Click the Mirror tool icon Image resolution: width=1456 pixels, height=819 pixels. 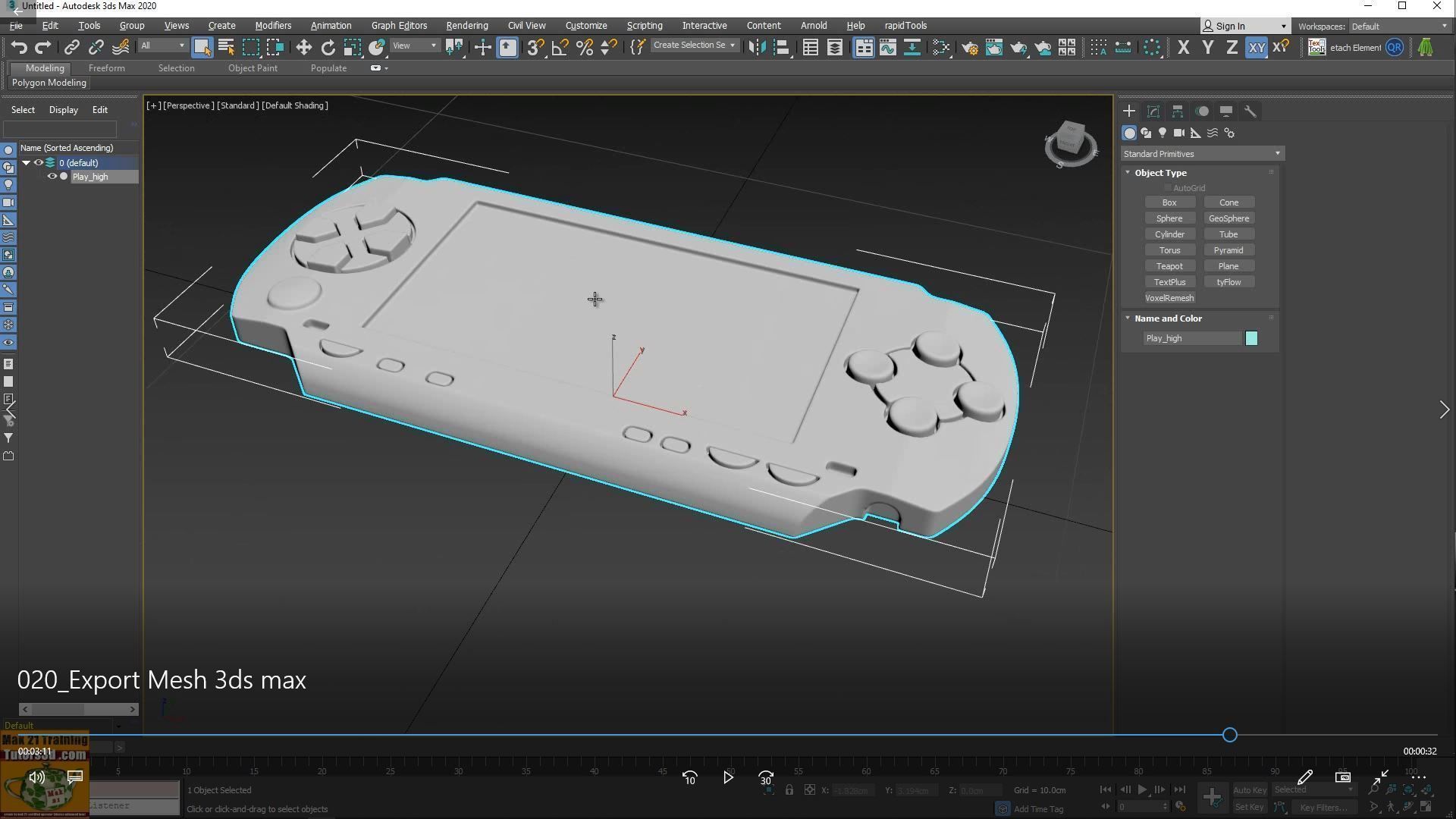[756, 48]
